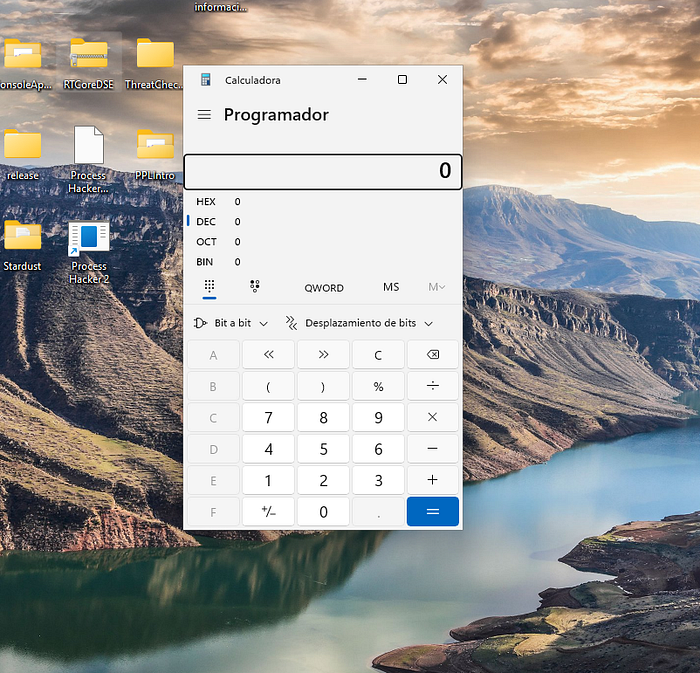Click digit 3 on the keypad
This screenshot has height=673, width=700.
[378, 480]
